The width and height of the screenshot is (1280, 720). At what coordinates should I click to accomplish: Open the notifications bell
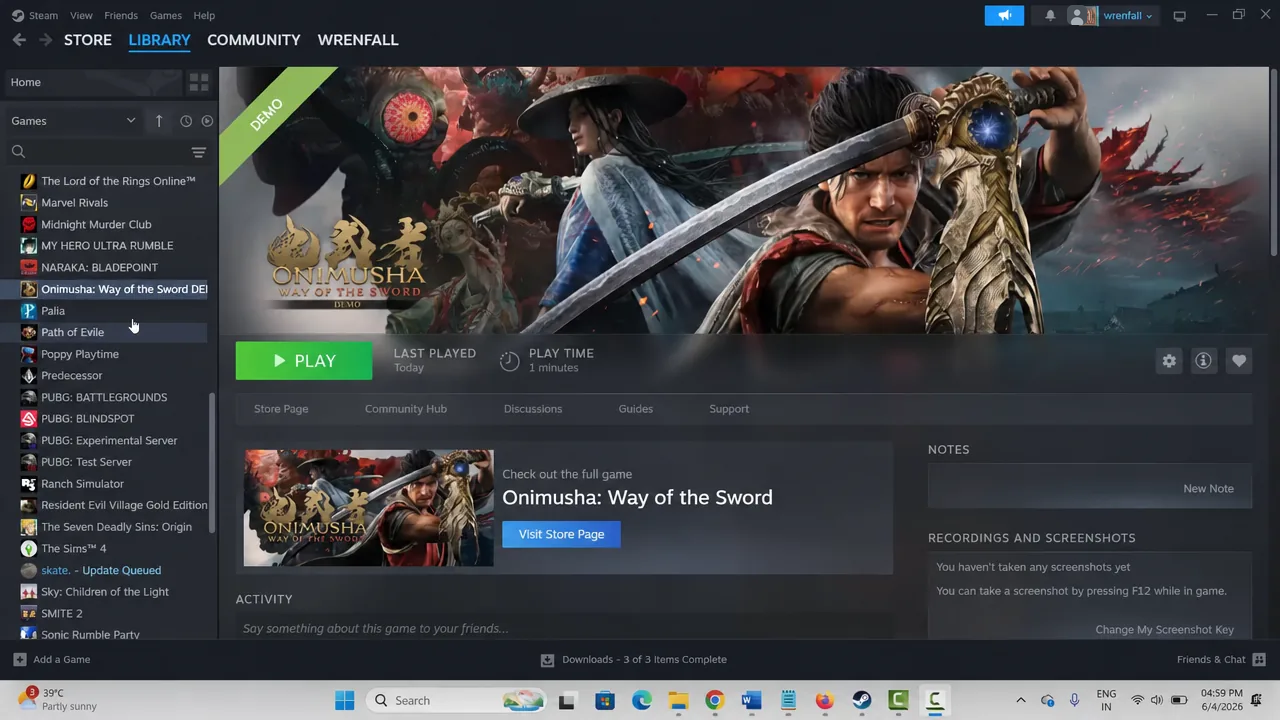pyautogui.click(x=1050, y=15)
